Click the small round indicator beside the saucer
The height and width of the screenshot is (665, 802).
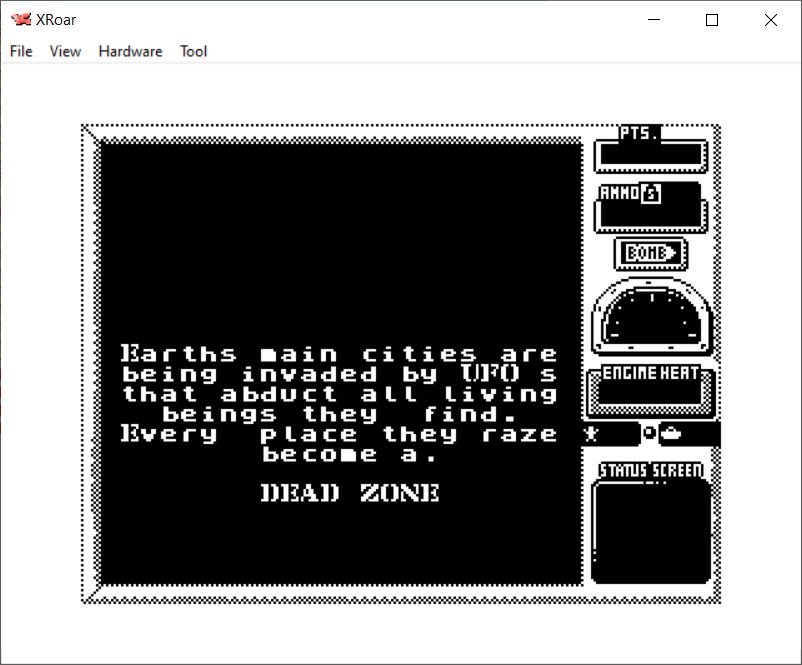tap(649, 434)
